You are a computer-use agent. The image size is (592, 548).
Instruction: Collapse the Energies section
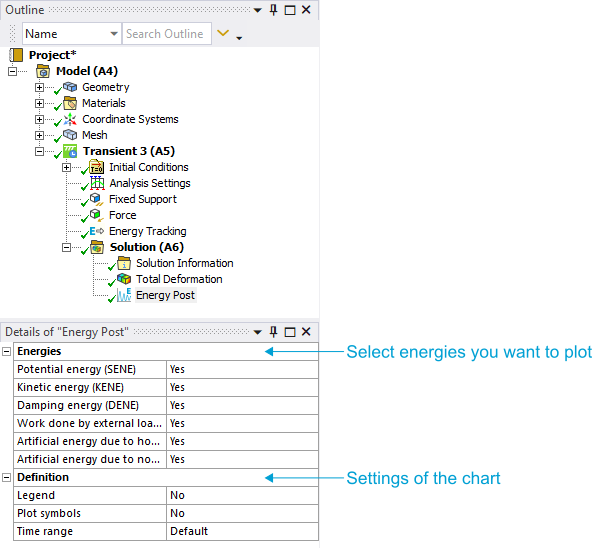(x=6, y=352)
